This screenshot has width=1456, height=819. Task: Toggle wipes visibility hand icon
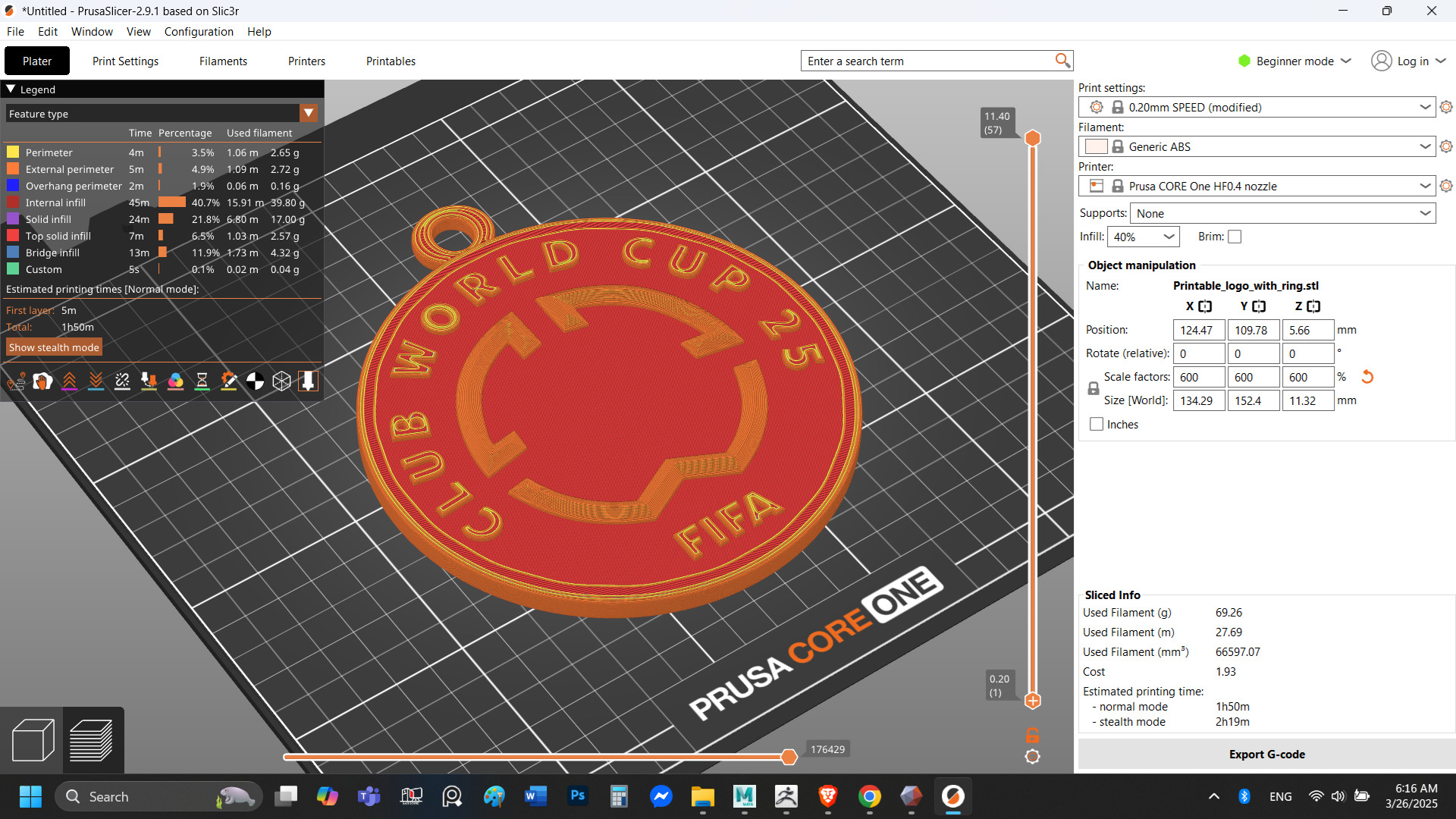pyautogui.click(x=42, y=381)
